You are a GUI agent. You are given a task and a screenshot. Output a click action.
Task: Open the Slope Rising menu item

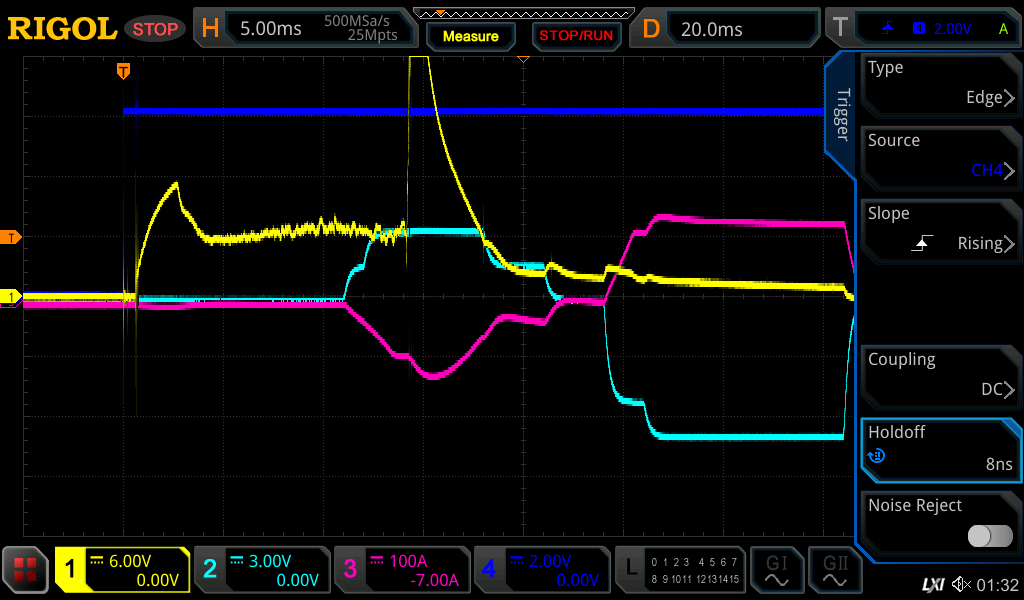click(x=940, y=230)
